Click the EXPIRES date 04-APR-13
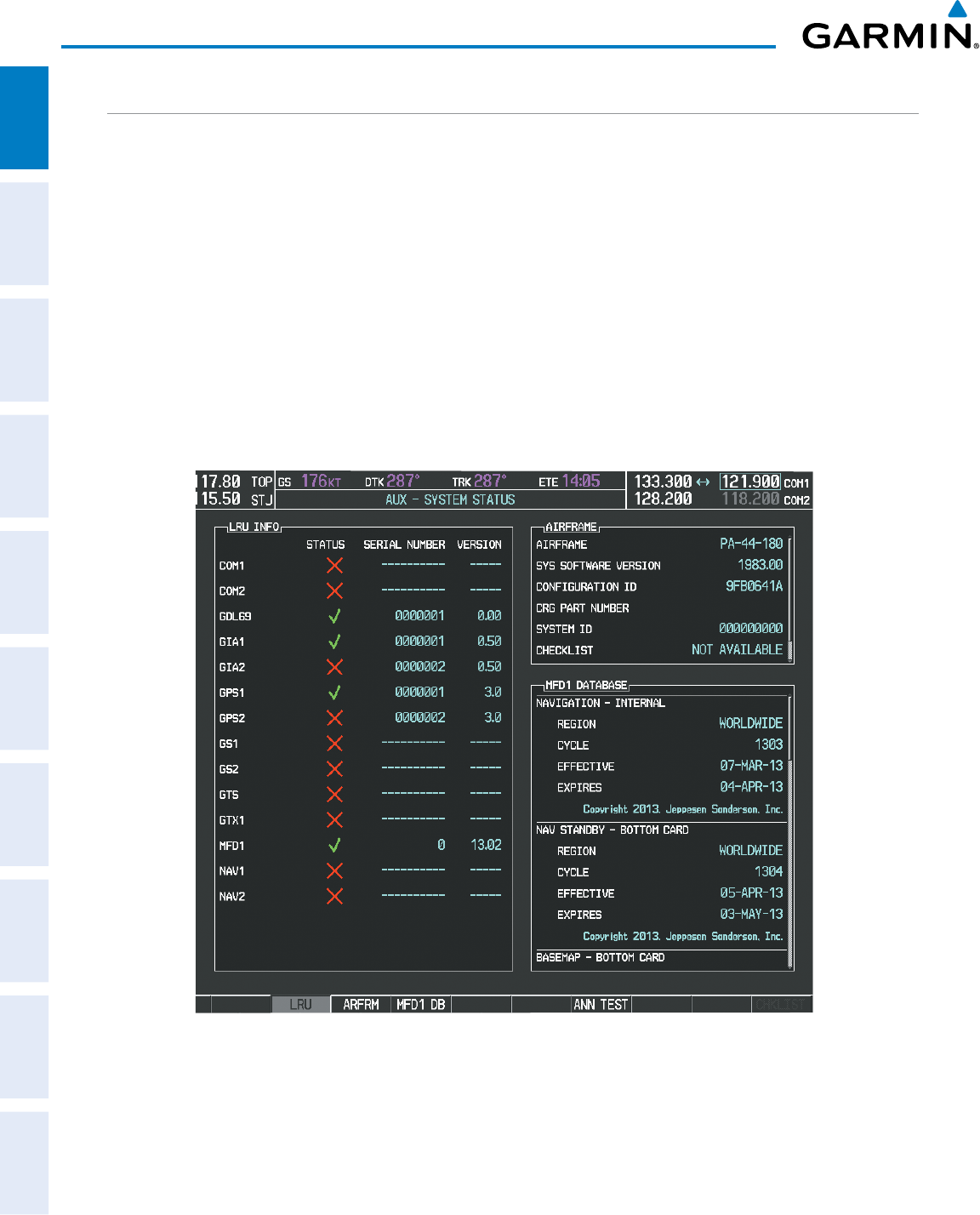This screenshot has height=1215, width=980. pyautogui.click(x=751, y=787)
